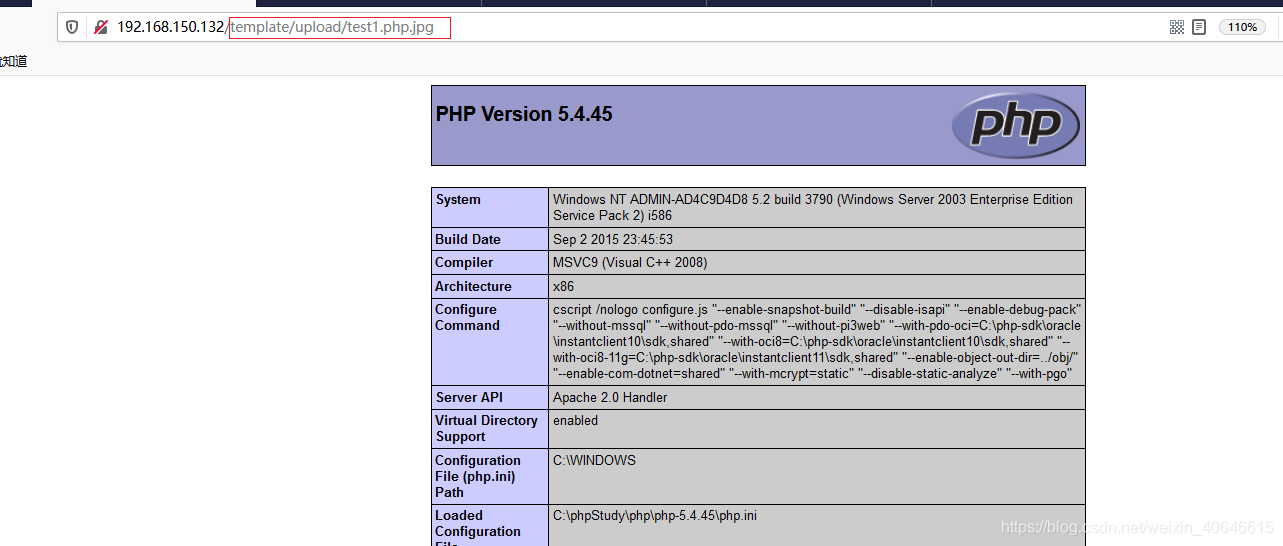Click the PHP logo image
Screen dimensions: 1283x546
(1015, 125)
